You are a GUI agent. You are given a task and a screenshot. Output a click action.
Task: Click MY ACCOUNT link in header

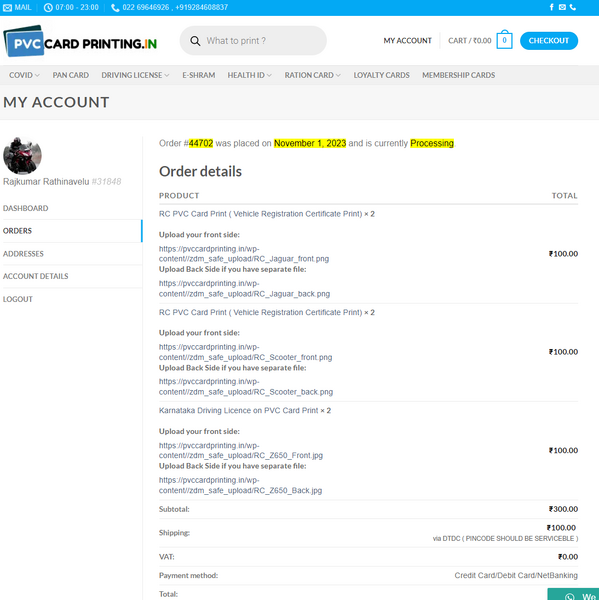pos(408,41)
